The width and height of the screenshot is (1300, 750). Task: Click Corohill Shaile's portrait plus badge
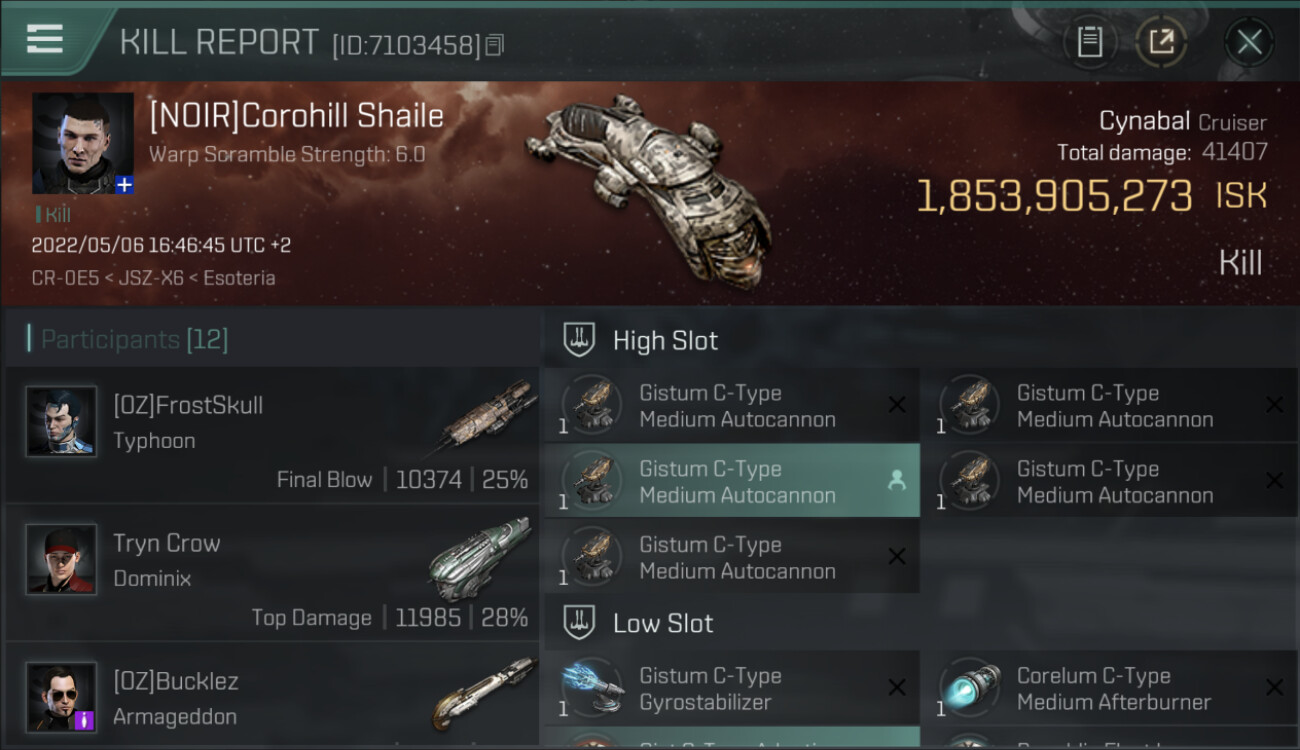(124, 184)
